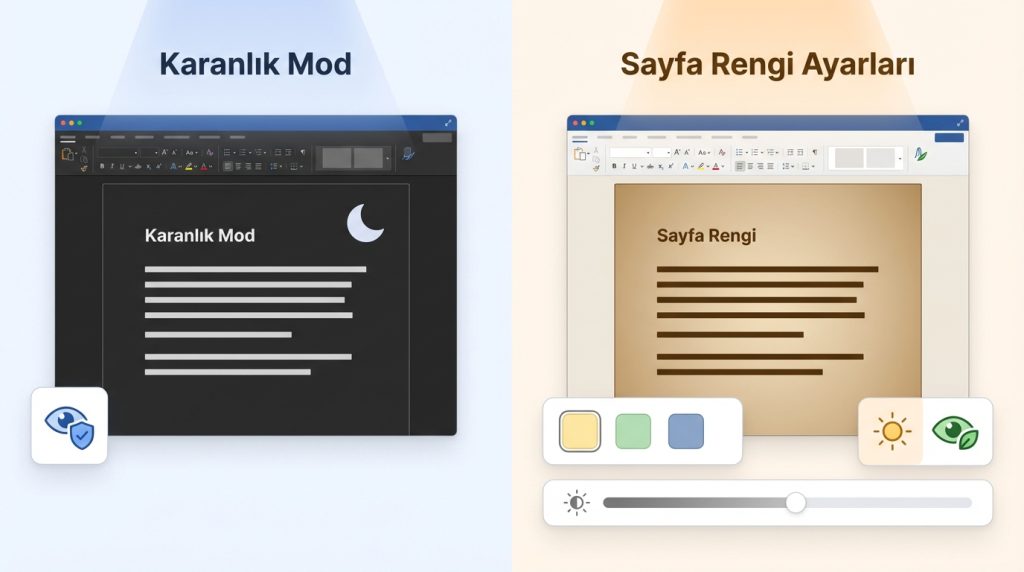Image resolution: width=1024 pixels, height=572 pixels.
Task: Open the Editor pen icon in the dark window
Action: click(x=408, y=154)
